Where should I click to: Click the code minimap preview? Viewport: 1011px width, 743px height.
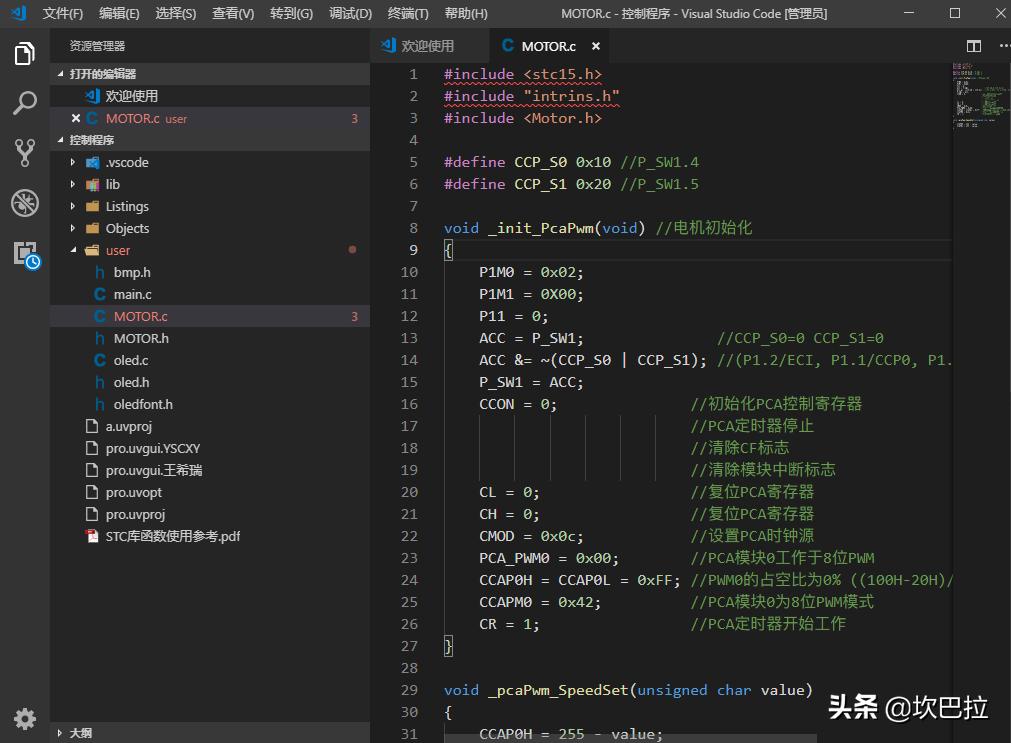pyautogui.click(x=976, y=95)
